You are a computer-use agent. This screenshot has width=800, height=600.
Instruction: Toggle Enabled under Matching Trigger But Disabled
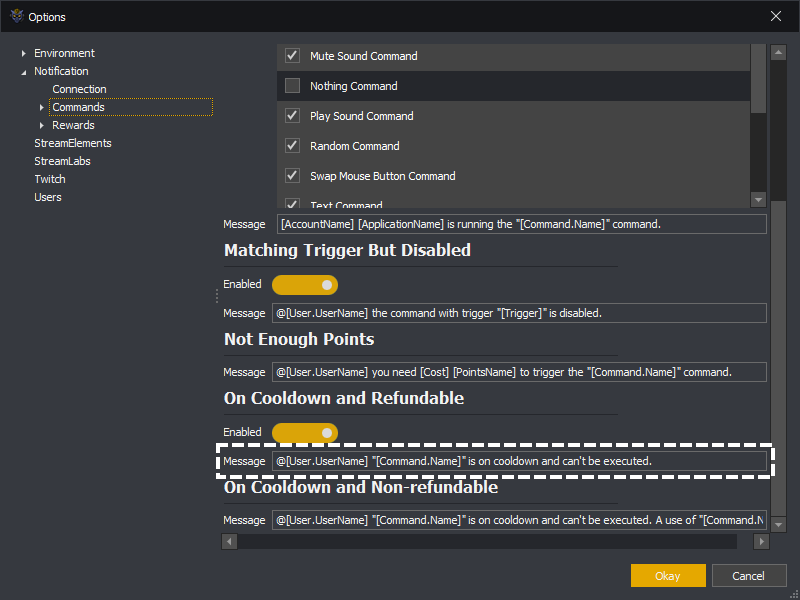[305, 285]
